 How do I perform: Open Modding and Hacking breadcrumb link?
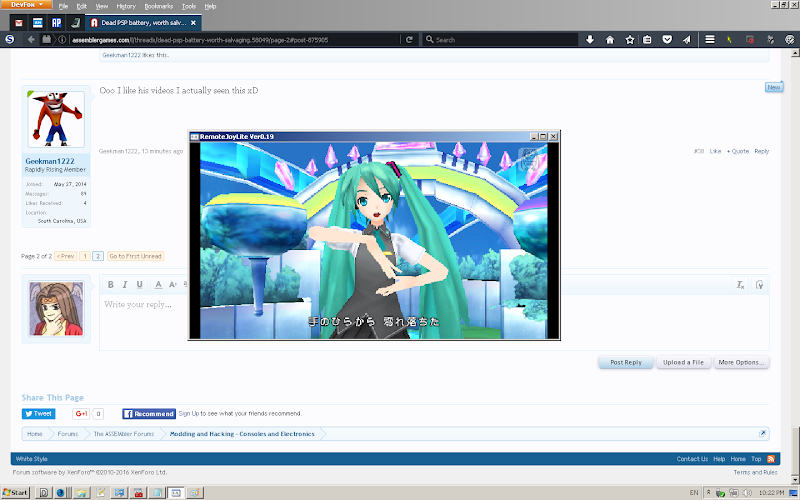(x=242, y=434)
